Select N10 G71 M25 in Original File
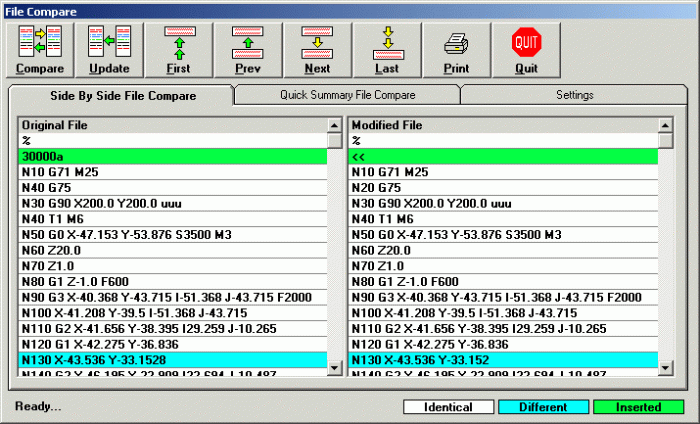700x424 pixels. 173,172
